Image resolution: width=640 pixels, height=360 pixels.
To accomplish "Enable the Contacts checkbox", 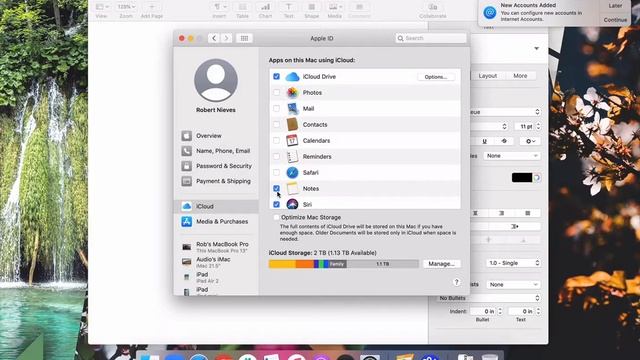I will tap(276, 124).
